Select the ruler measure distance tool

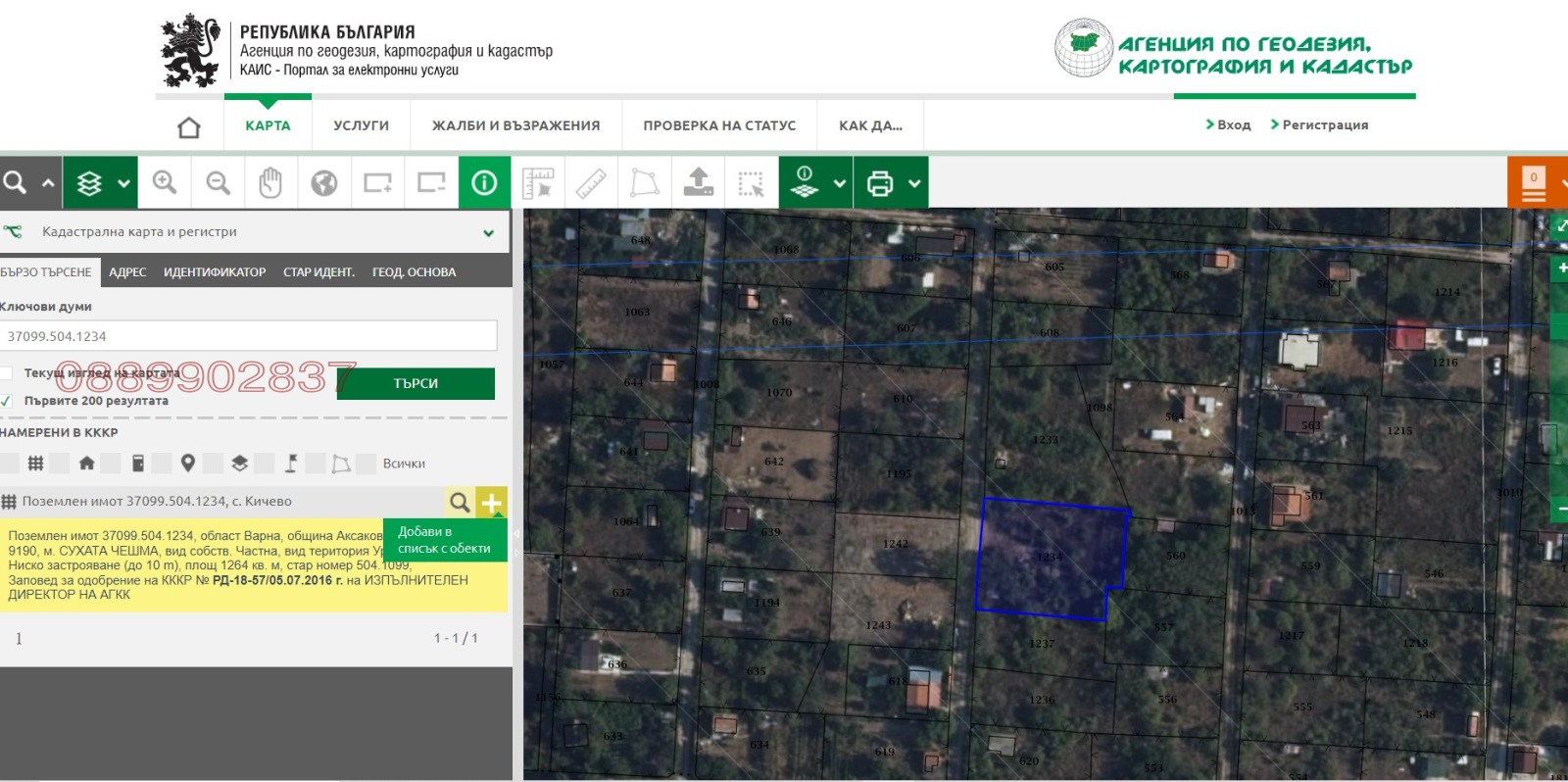point(591,183)
